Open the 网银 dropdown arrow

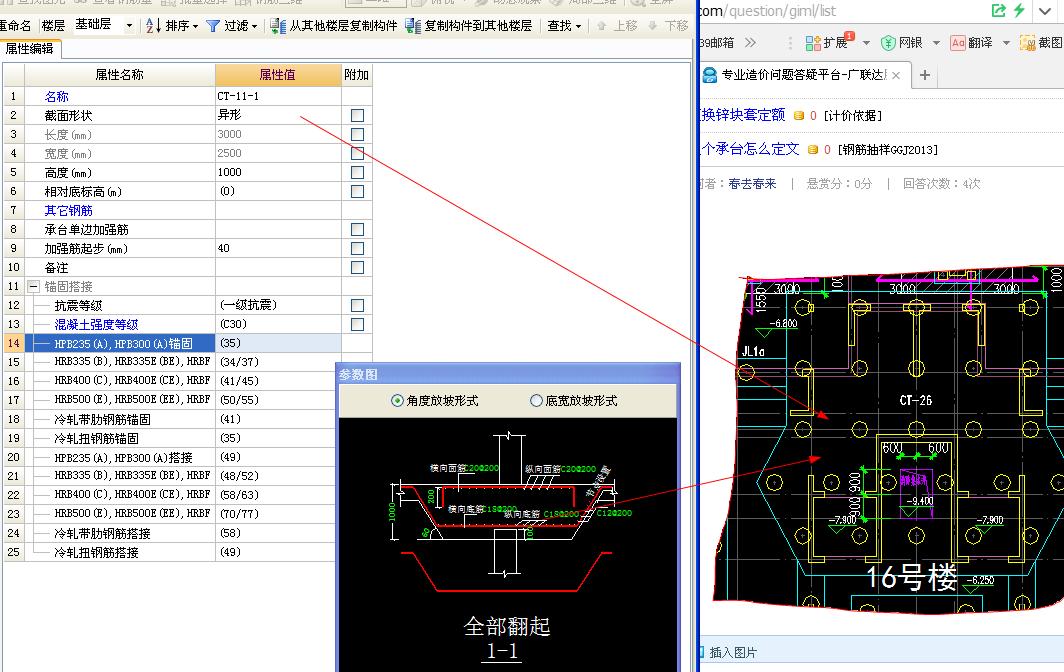click(936, 43)
